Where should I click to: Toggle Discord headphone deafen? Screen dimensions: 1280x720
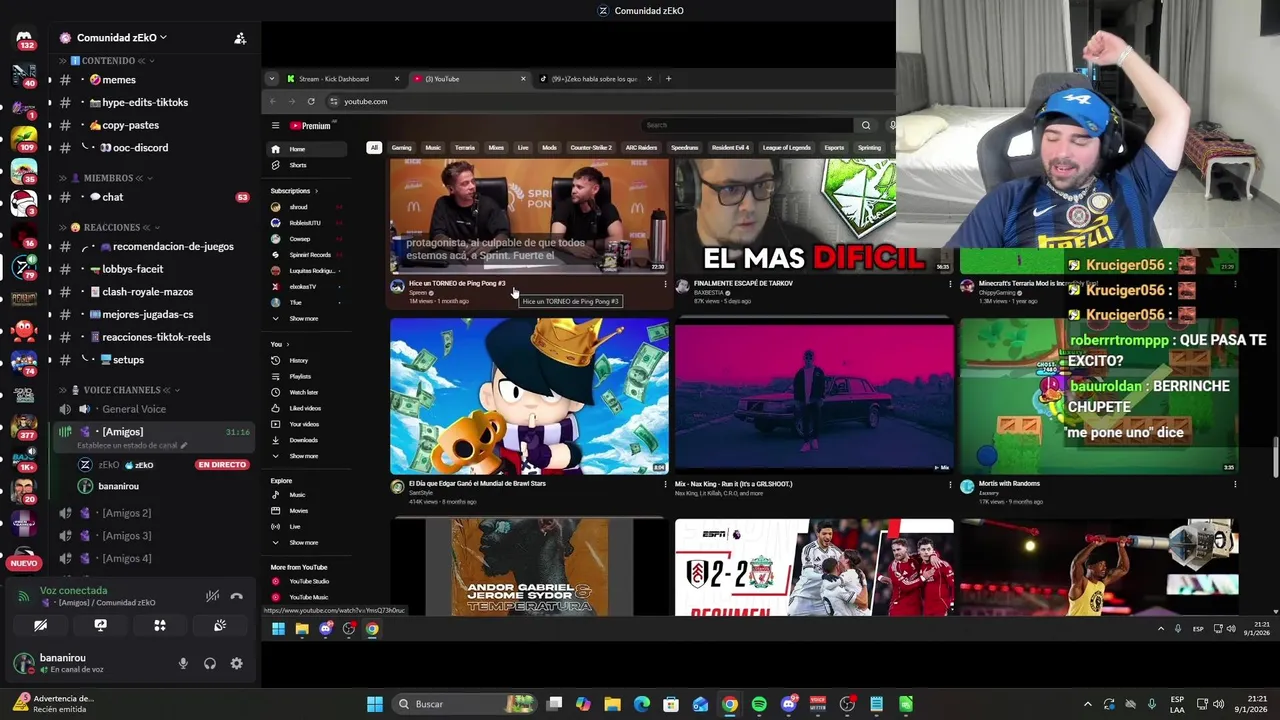[210, 663]
